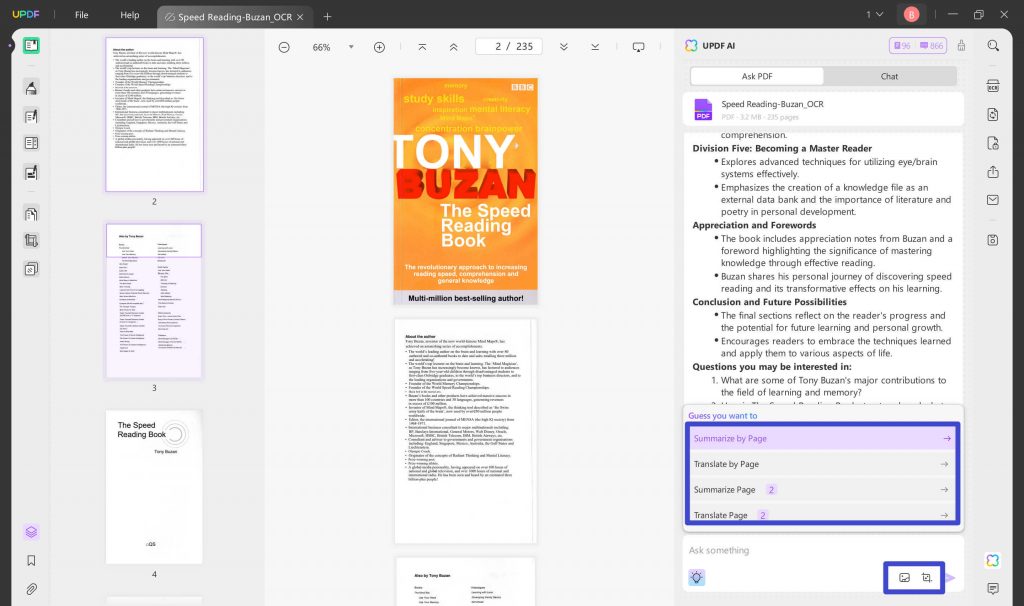Click the share icon in right sidebar
Screen dimensions: 1024x606
tap(992, 172)
